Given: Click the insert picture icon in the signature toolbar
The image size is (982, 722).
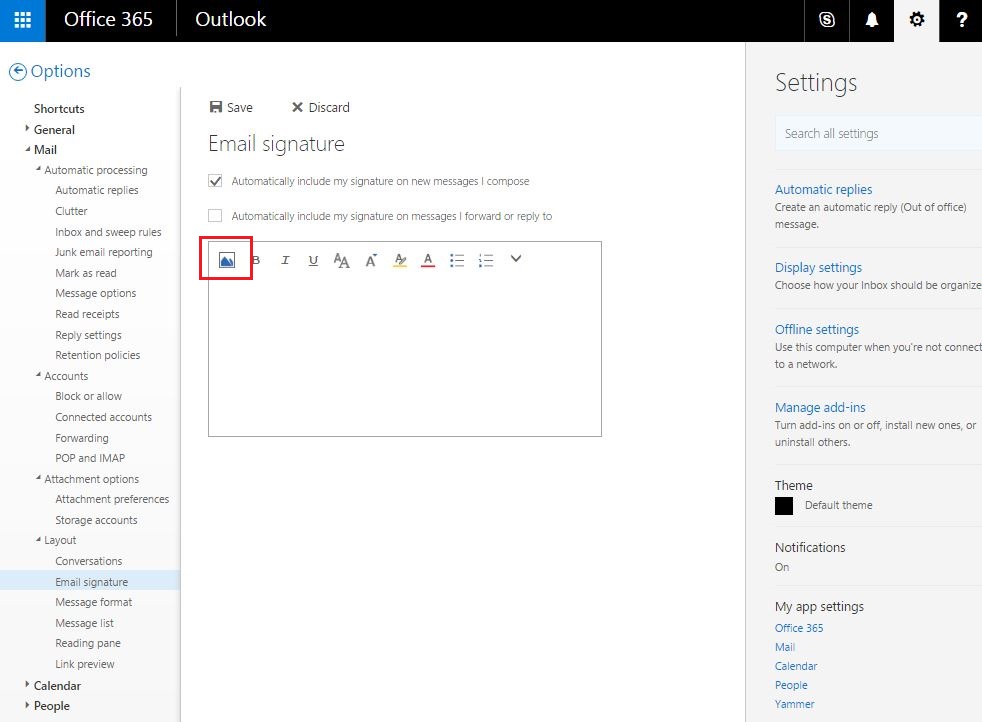Looking at the screenshot, I should [x=227, y=259].
